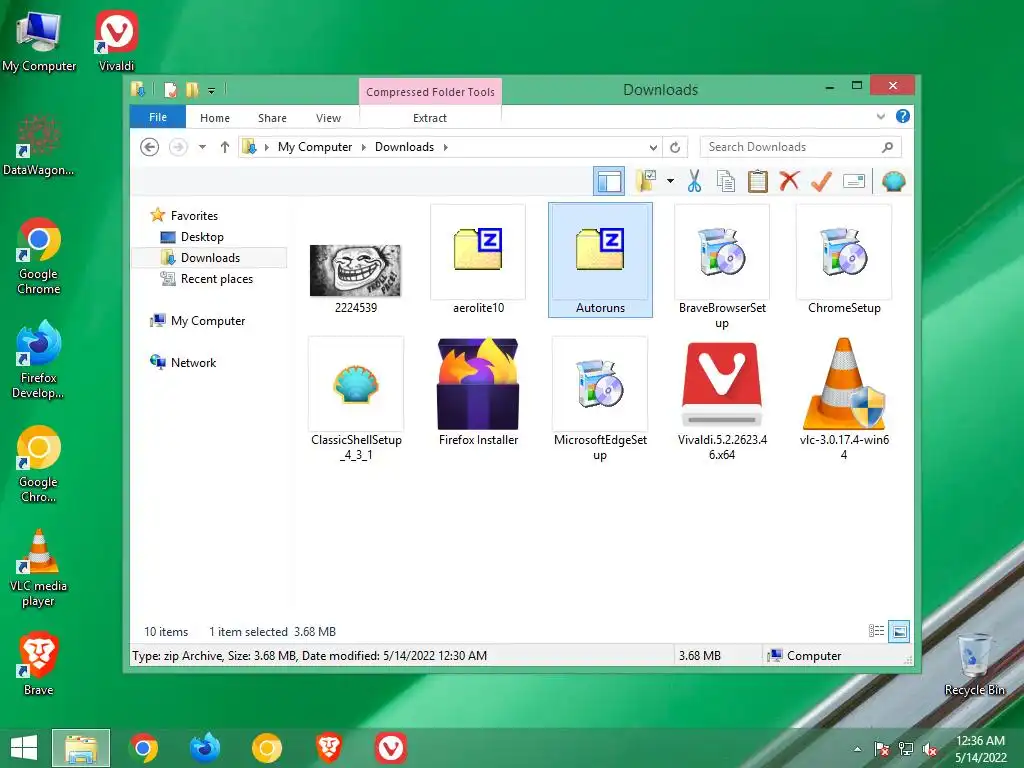Image resolution: width=1024 pixels, height=768 pixels.
Task: Expand the ribbon with the chevron
Action: pos(881,117)
